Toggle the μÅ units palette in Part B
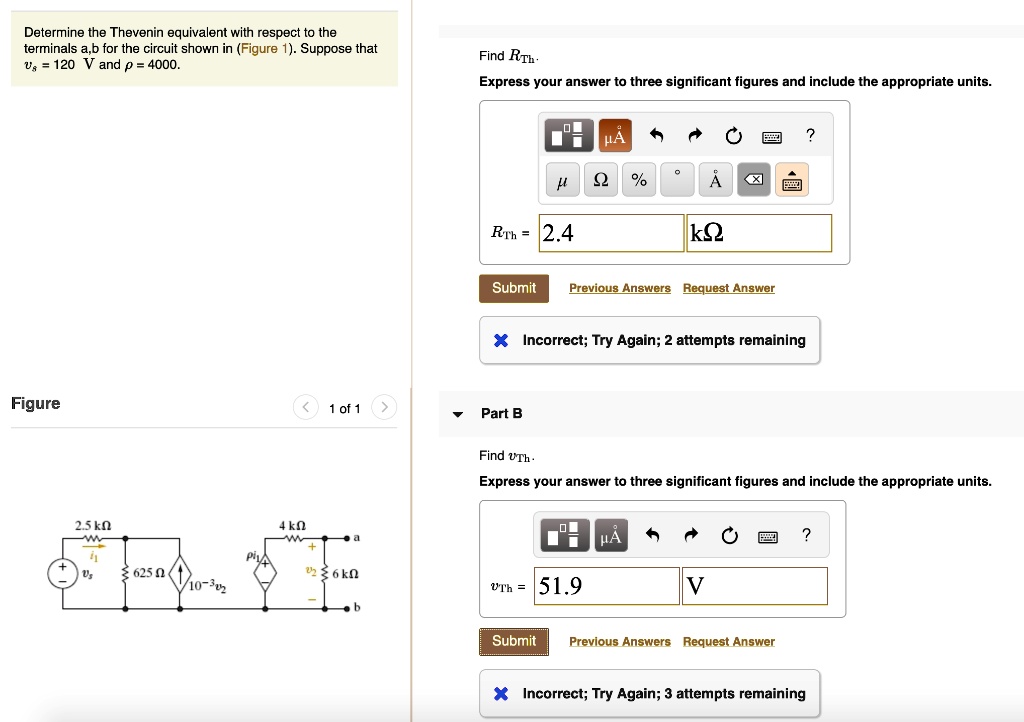 [x=610, y=535]
